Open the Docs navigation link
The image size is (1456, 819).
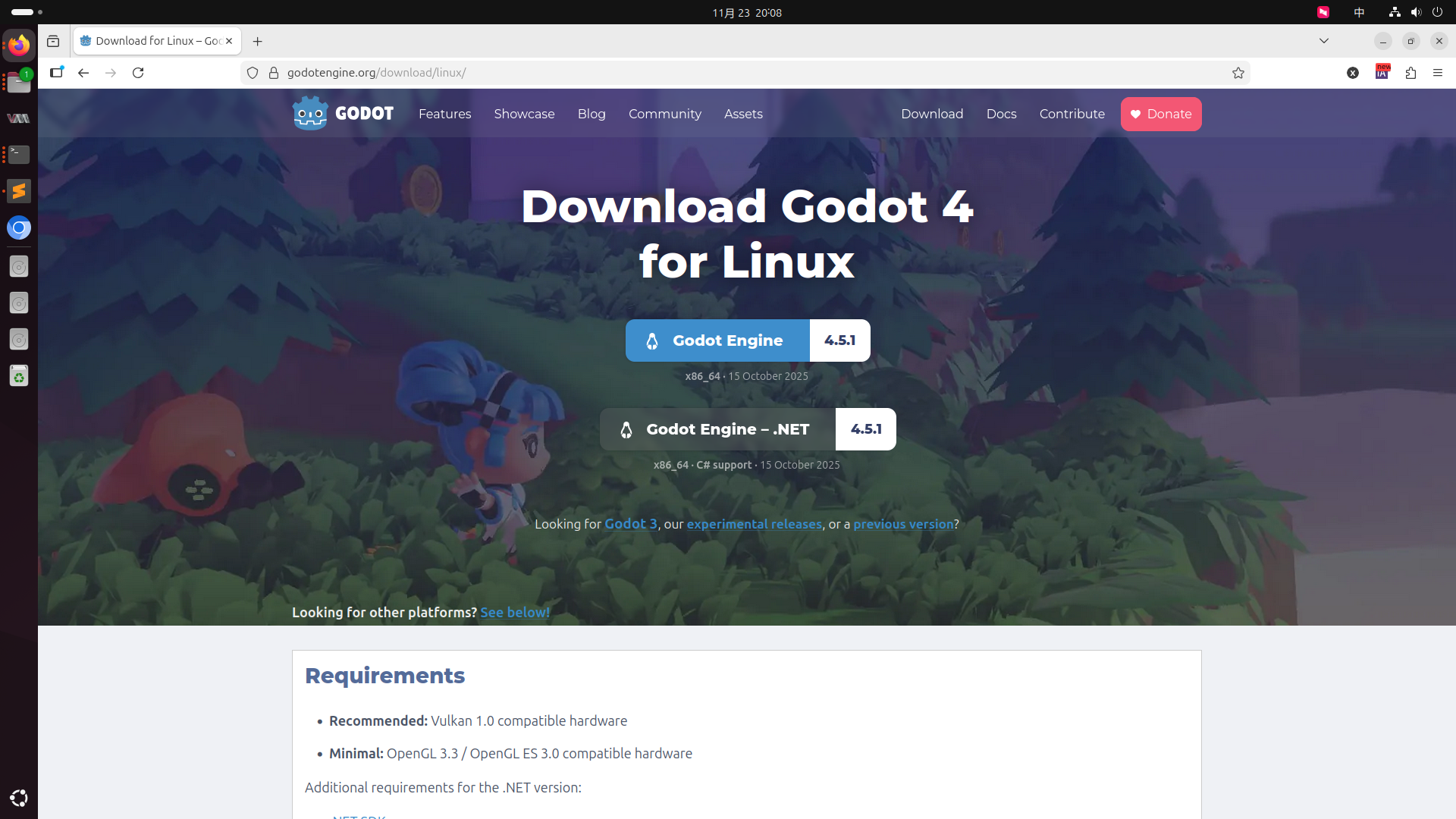(x=1001, y=114)
